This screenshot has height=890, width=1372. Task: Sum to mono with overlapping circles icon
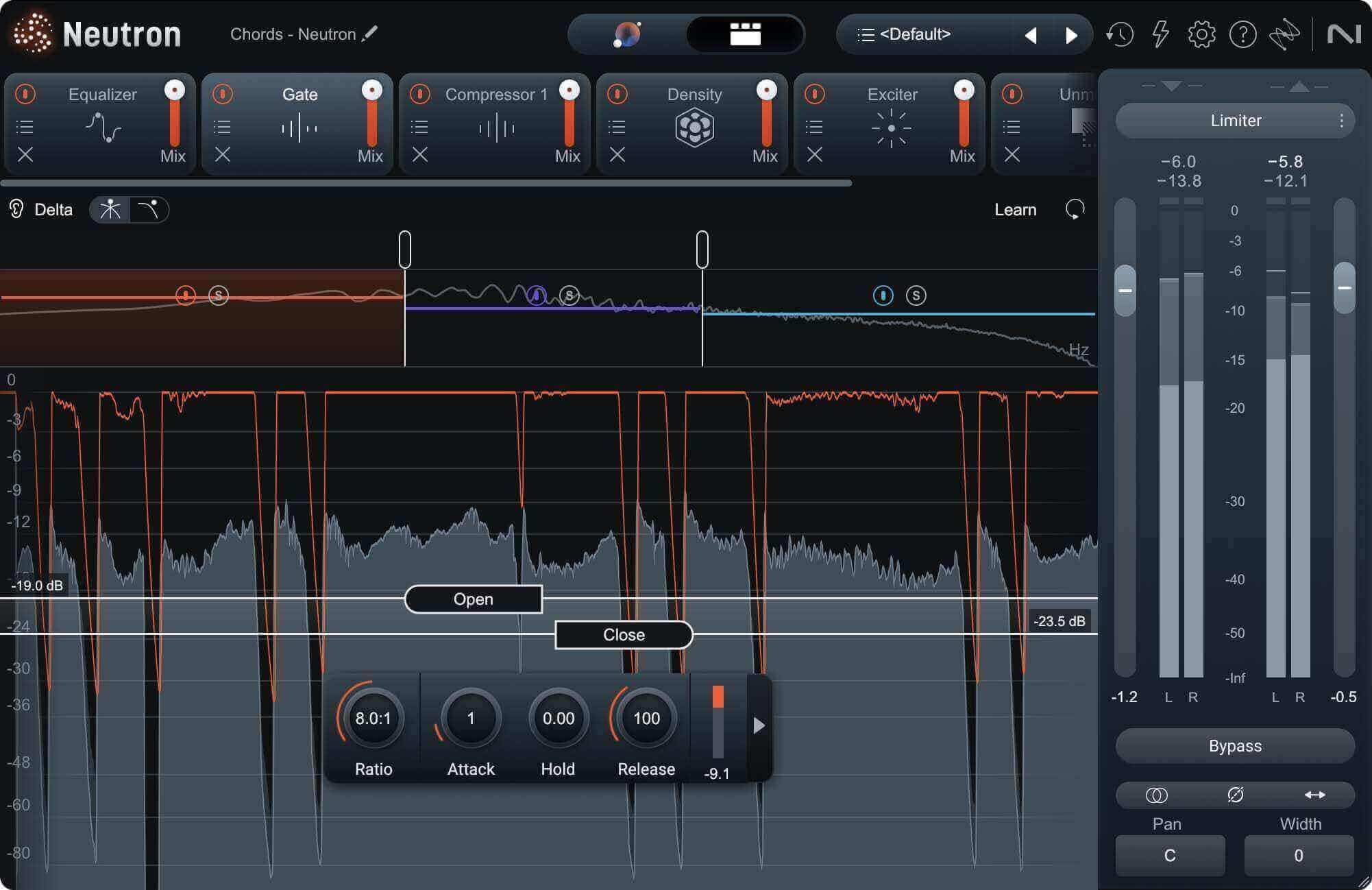[x=1157, y=795]
